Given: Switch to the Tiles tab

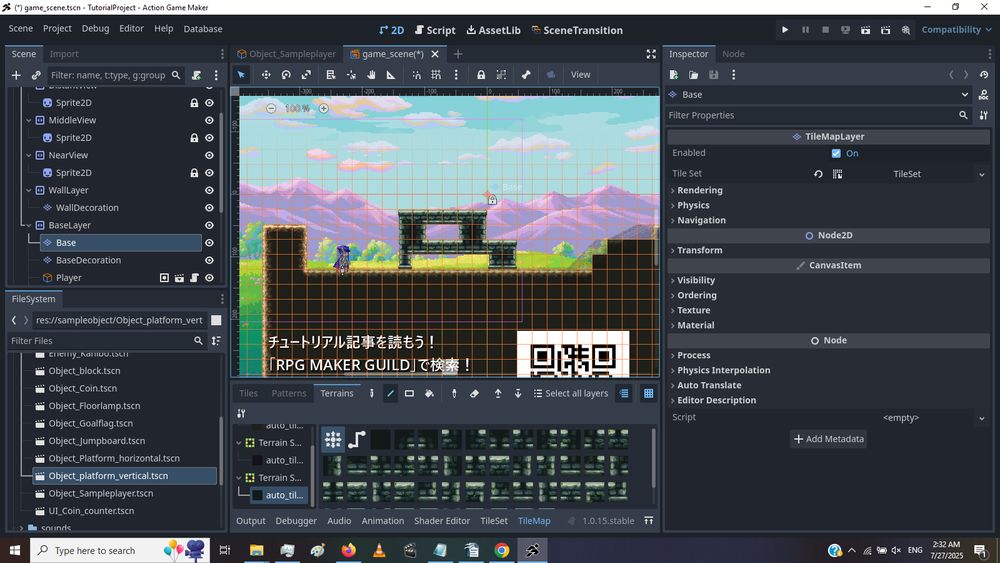Looking at the screenshot, I should point(248,393).
